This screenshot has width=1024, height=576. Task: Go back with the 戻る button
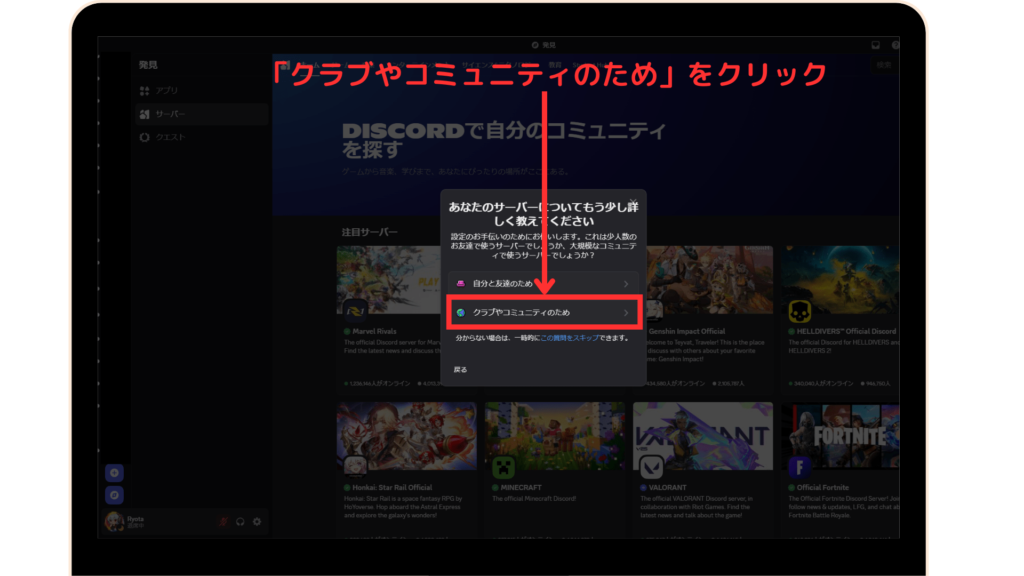(x=460, y=370)
